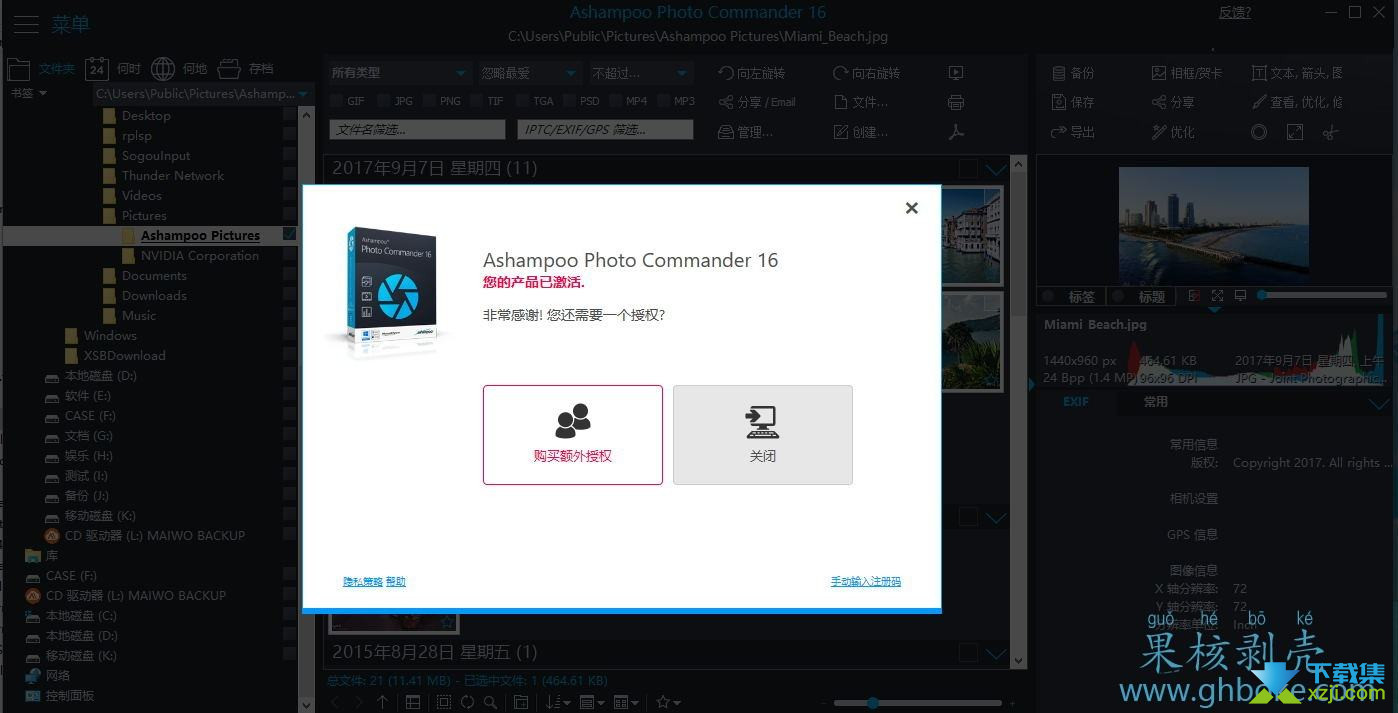Click the 购买额外授权 buy license button
1398x713 pixels.
(x=573, y=435)
